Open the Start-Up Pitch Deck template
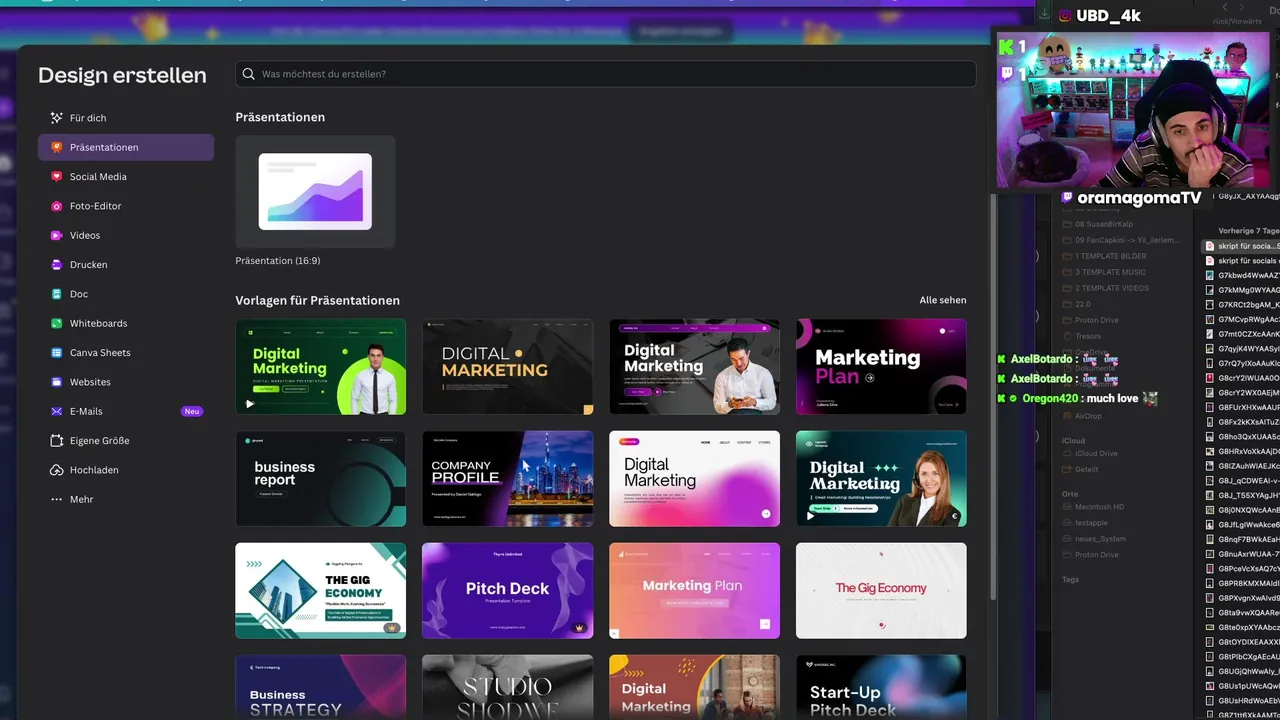The width and height of the screenshot is (1280, 720). pos(881,687)
